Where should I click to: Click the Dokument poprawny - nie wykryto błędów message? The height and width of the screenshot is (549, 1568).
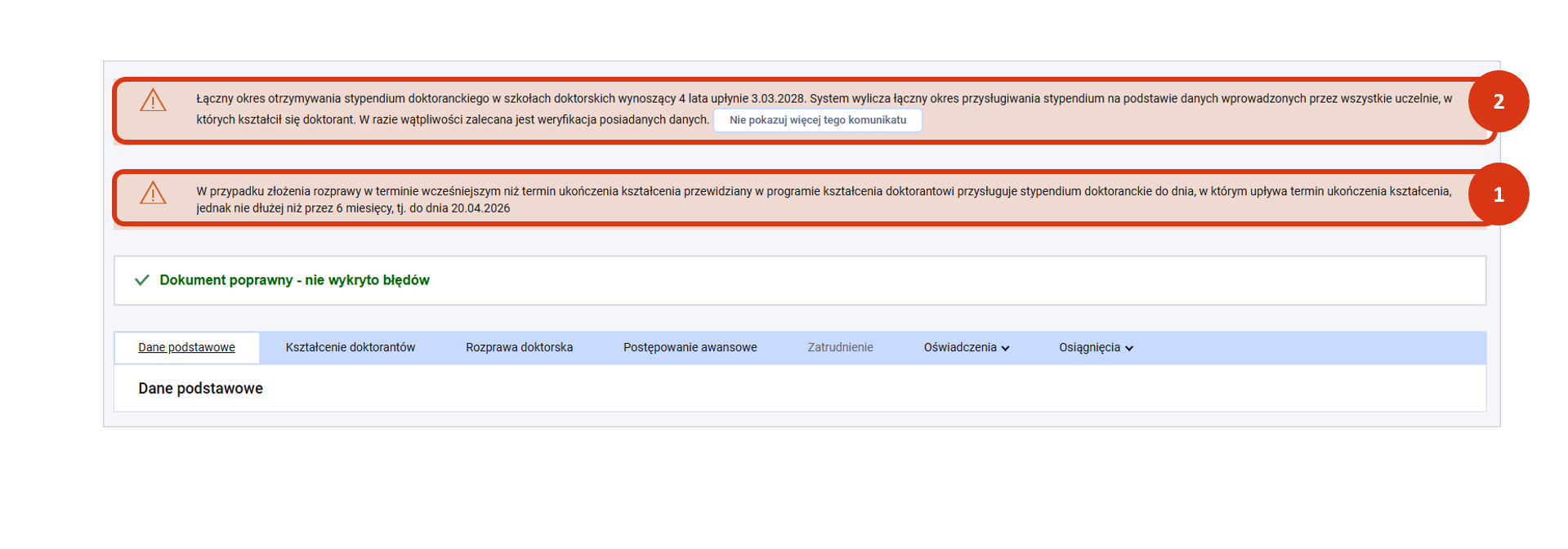294,280
